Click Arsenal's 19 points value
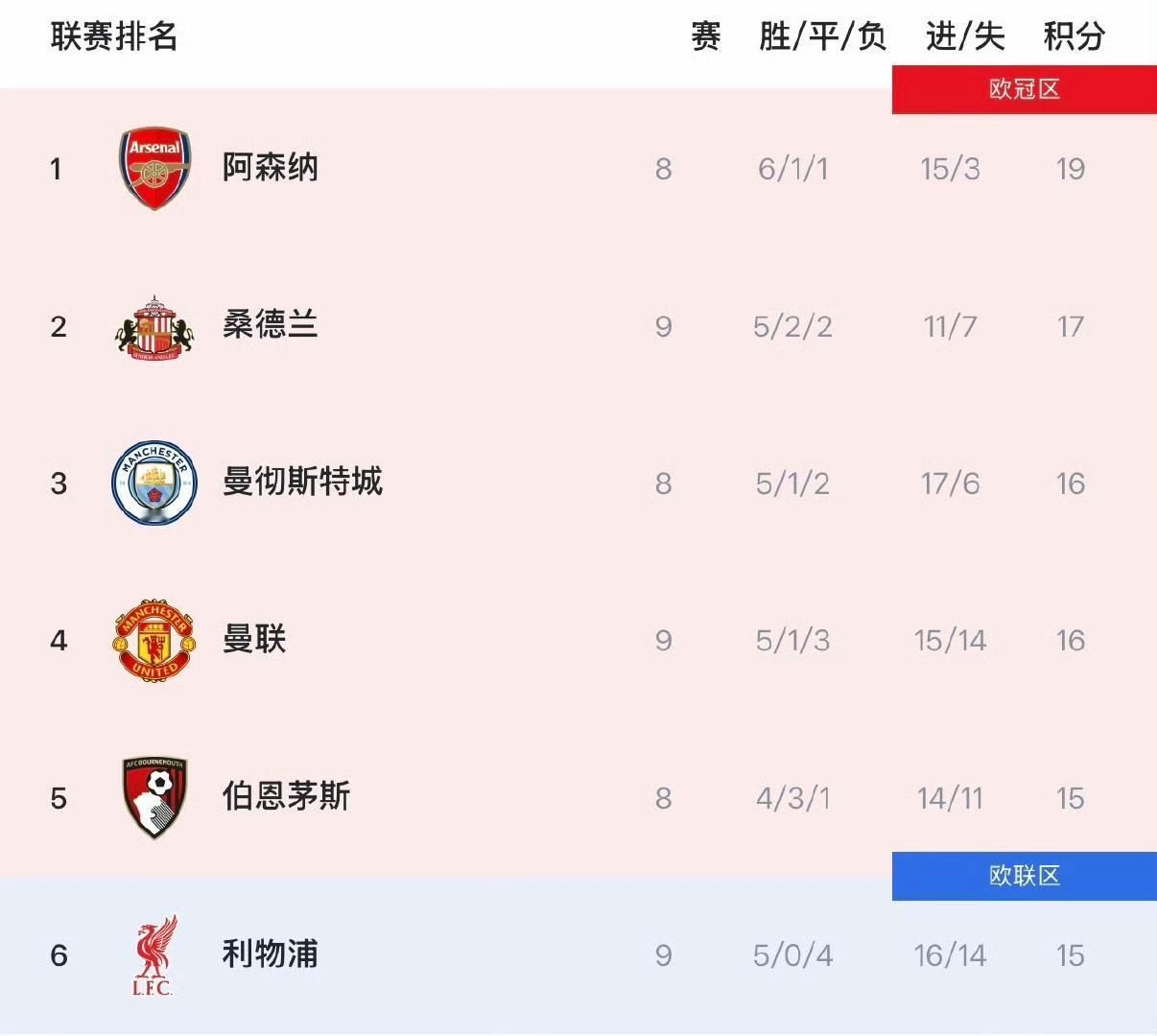Image resolution: width=1157 pixels, height=1036 pixels. point(1070,169)
